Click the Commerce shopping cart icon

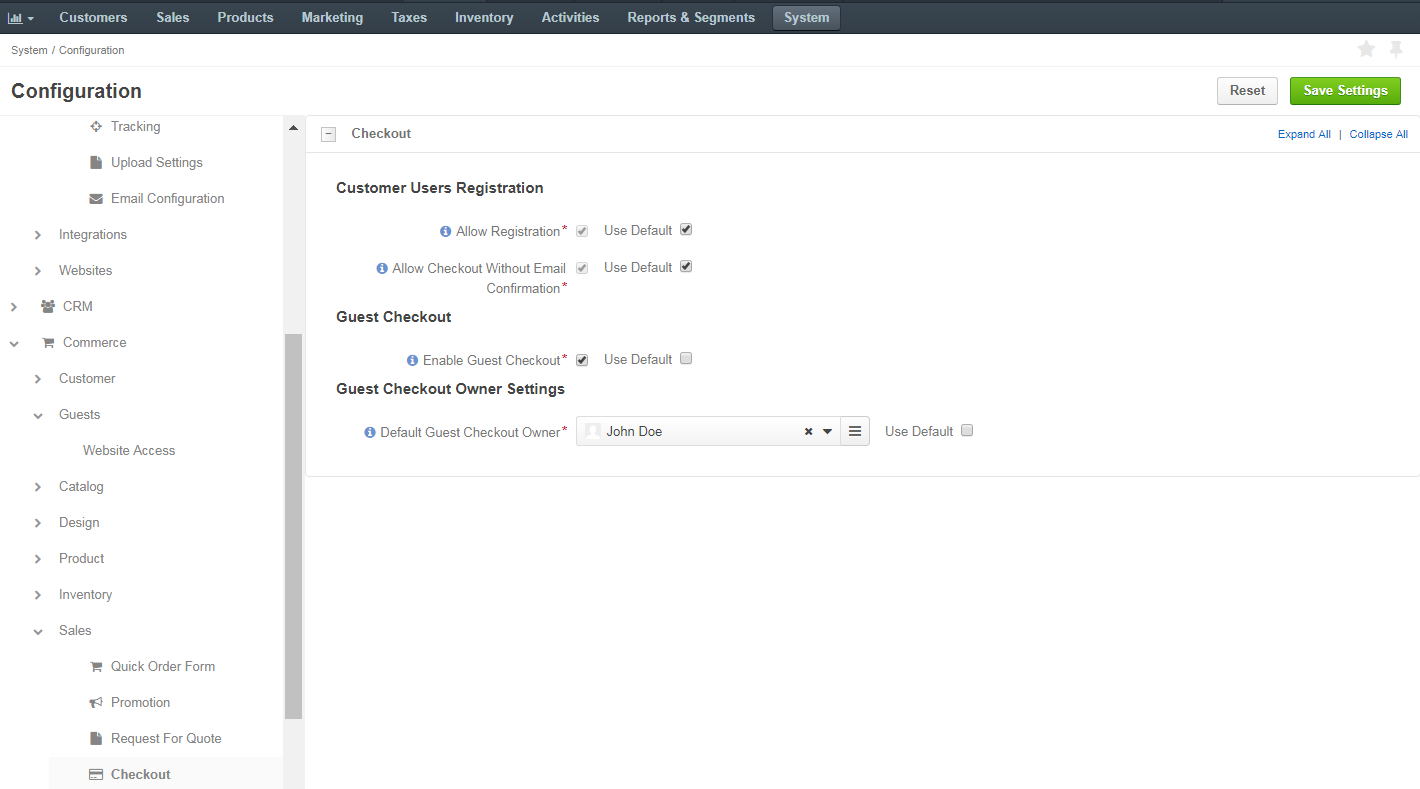click(x=48, y=342)
